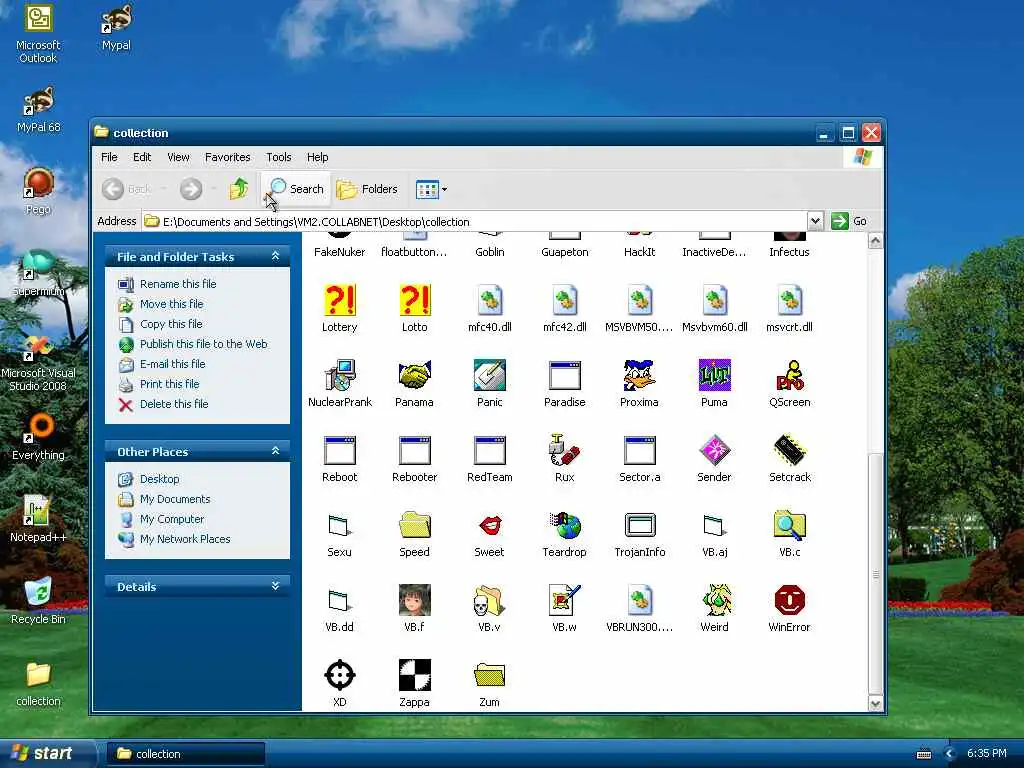Click the Go button next to address bar
This screenshot has height=768, width=1024.
click(x=849, y=221)
